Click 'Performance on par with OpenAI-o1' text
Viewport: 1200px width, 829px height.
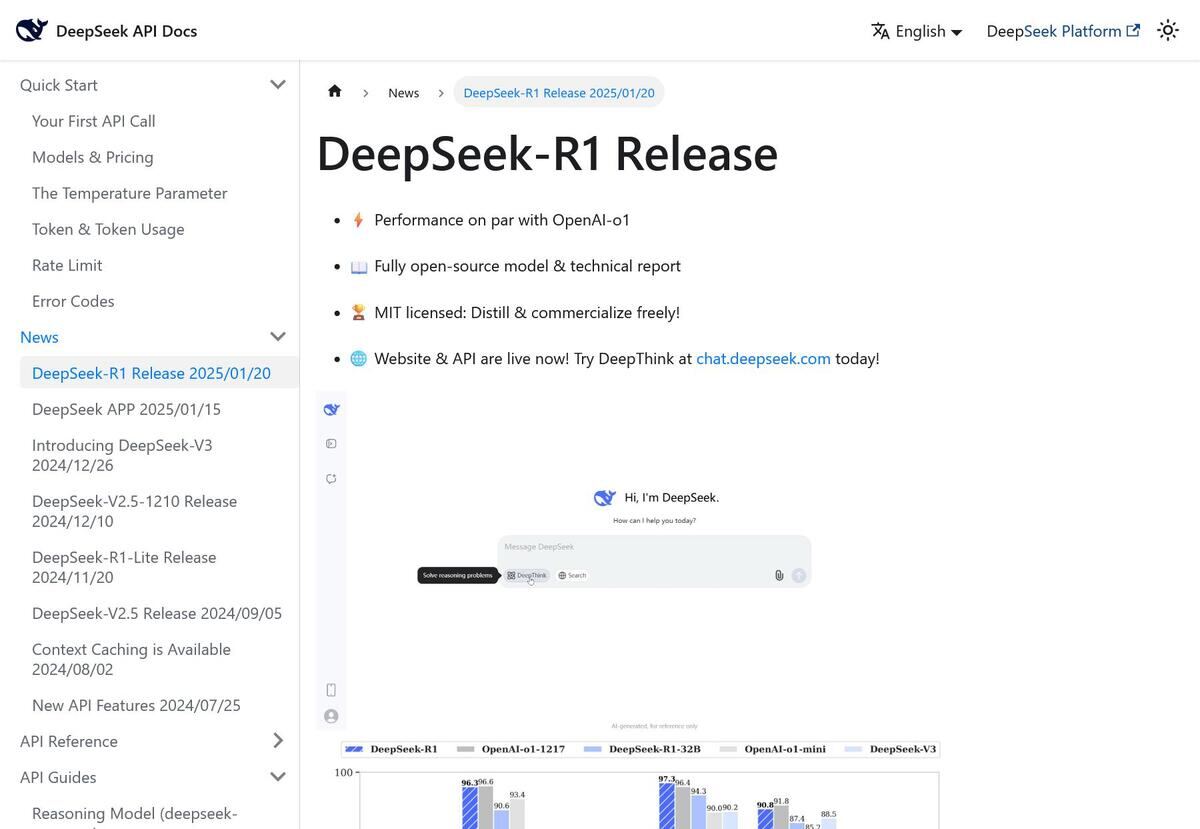pos(502,220)
